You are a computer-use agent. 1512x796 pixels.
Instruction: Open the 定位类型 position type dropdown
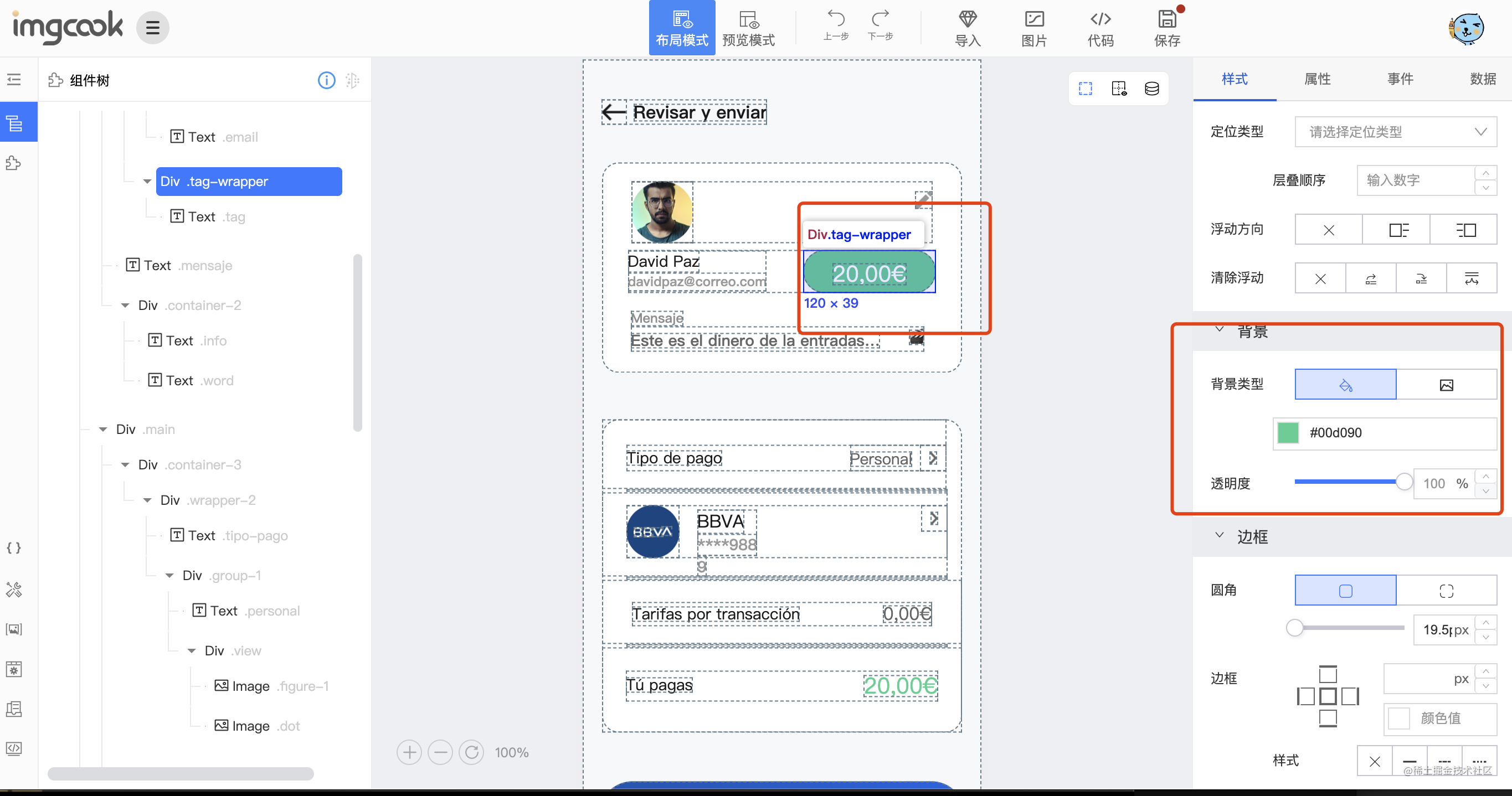(1395, 131)
